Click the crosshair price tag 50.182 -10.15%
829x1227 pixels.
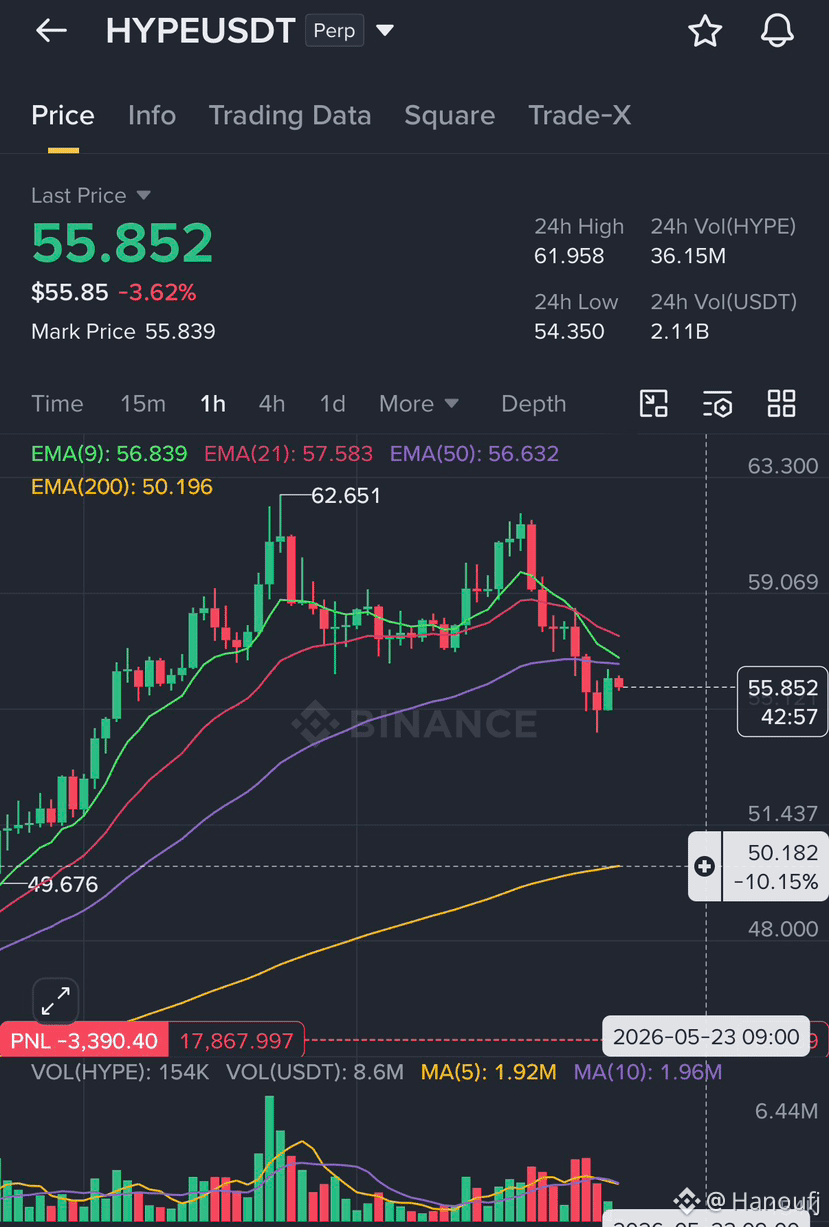click(758, 866)
